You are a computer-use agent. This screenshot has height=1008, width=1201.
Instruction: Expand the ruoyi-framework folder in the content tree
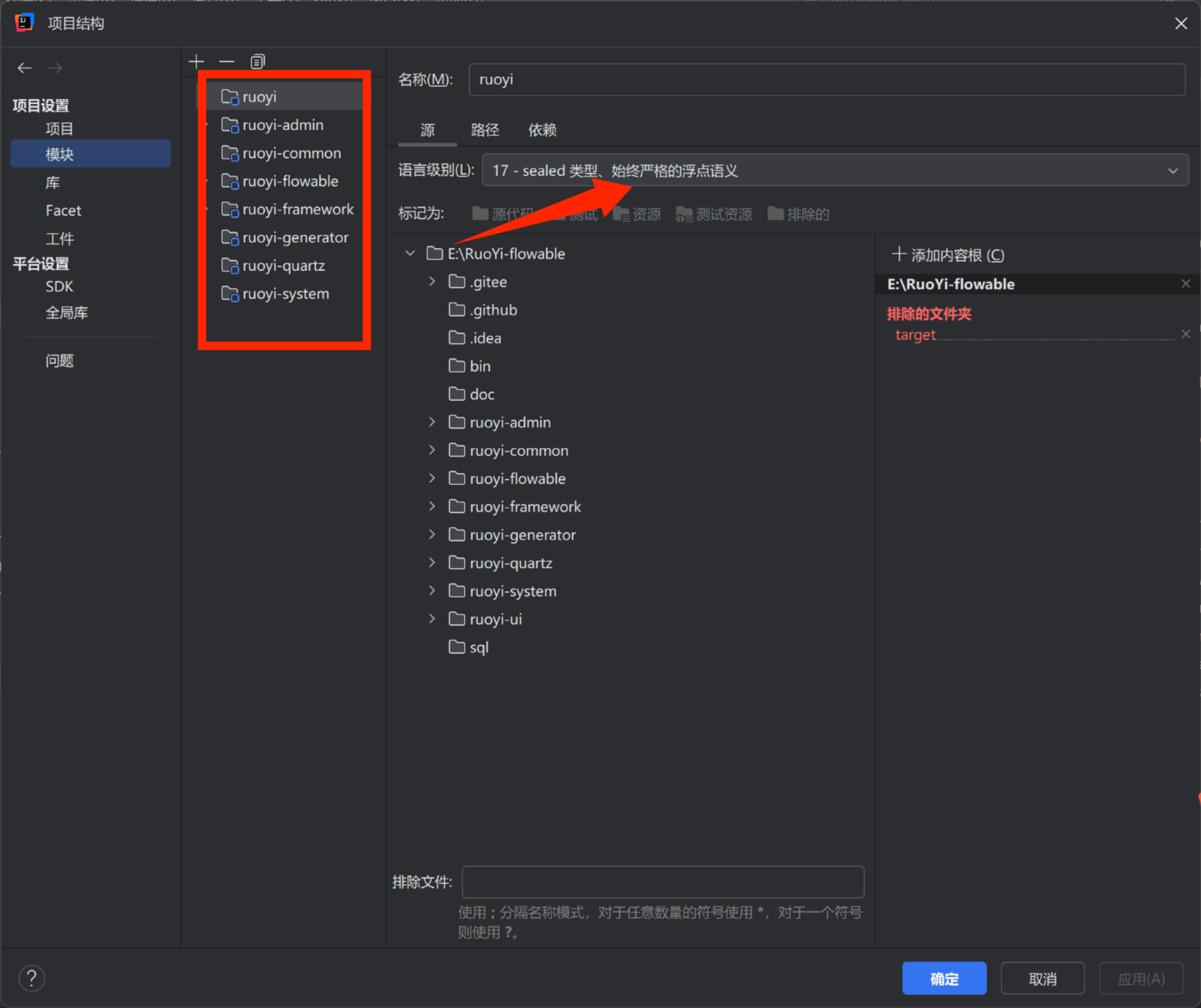pyautogui.click(x=432, y=506)
